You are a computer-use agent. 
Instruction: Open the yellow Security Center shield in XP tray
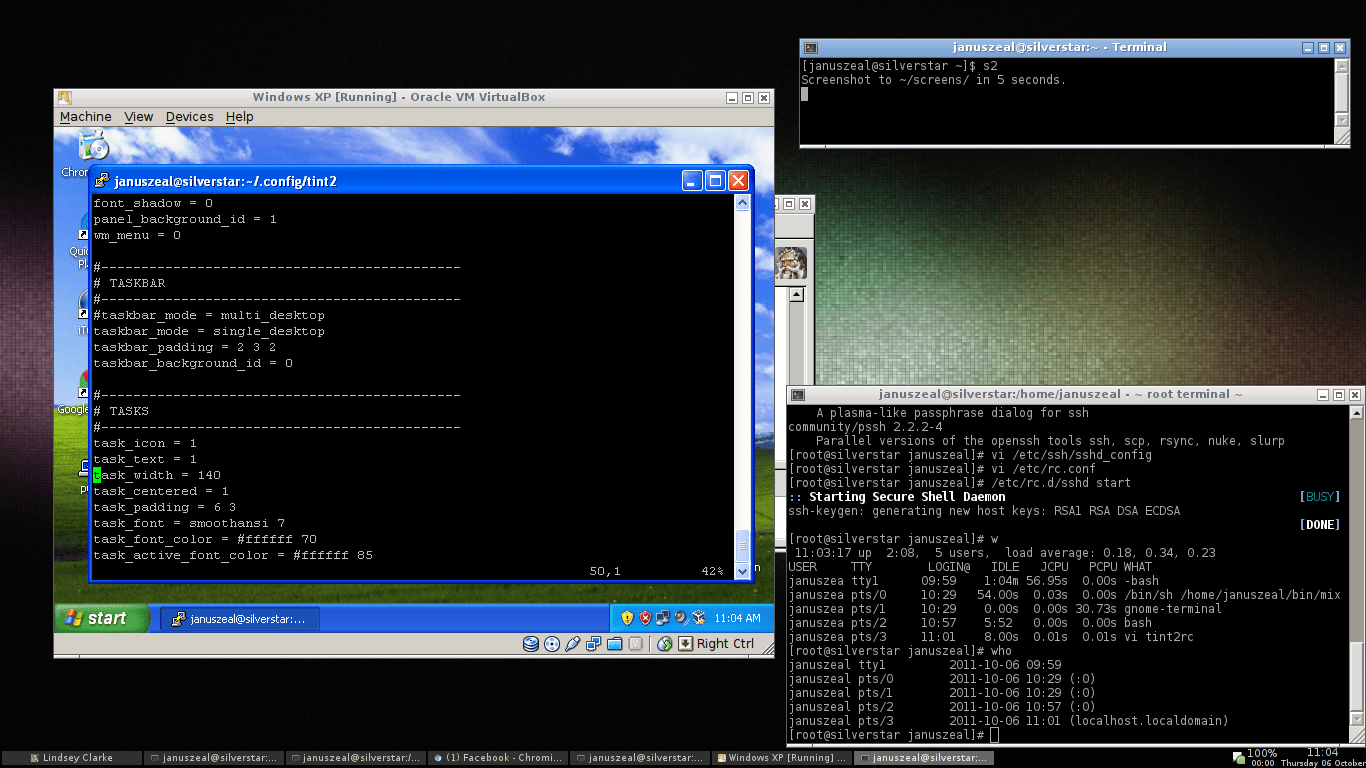click(627, 617)
